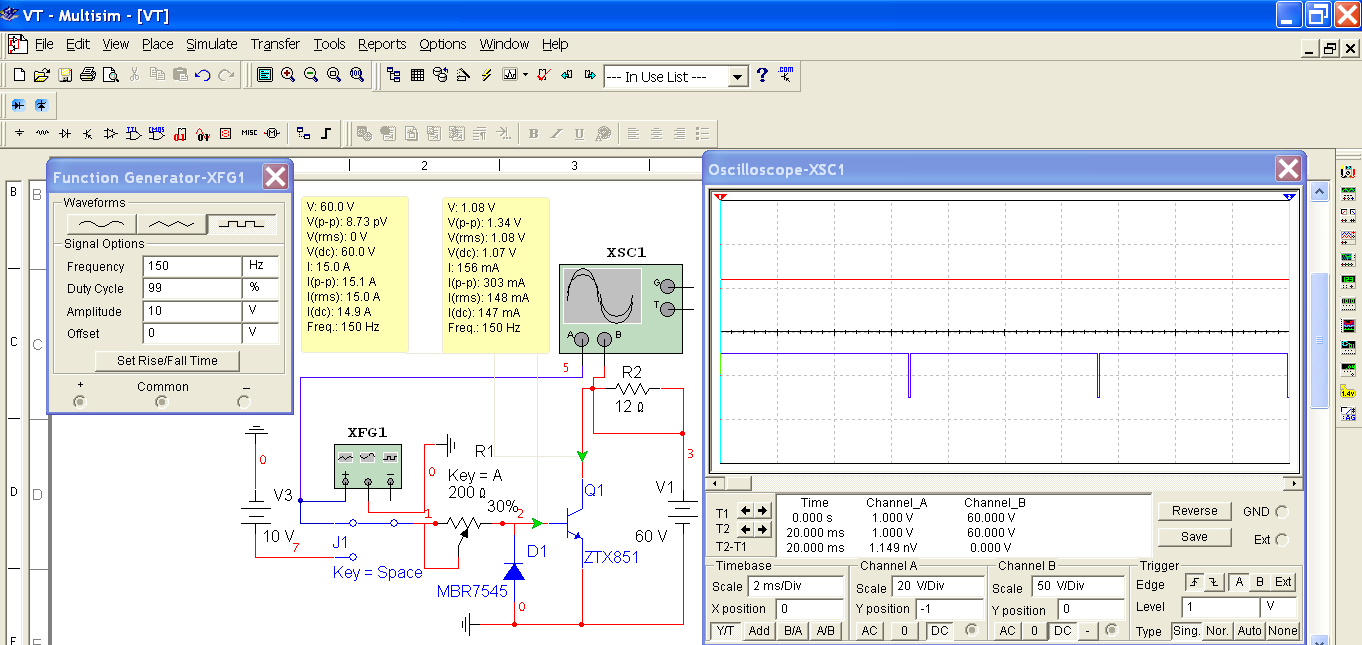Select the sine wave waveform button
Screen dimensions: 1362x645
99,224
